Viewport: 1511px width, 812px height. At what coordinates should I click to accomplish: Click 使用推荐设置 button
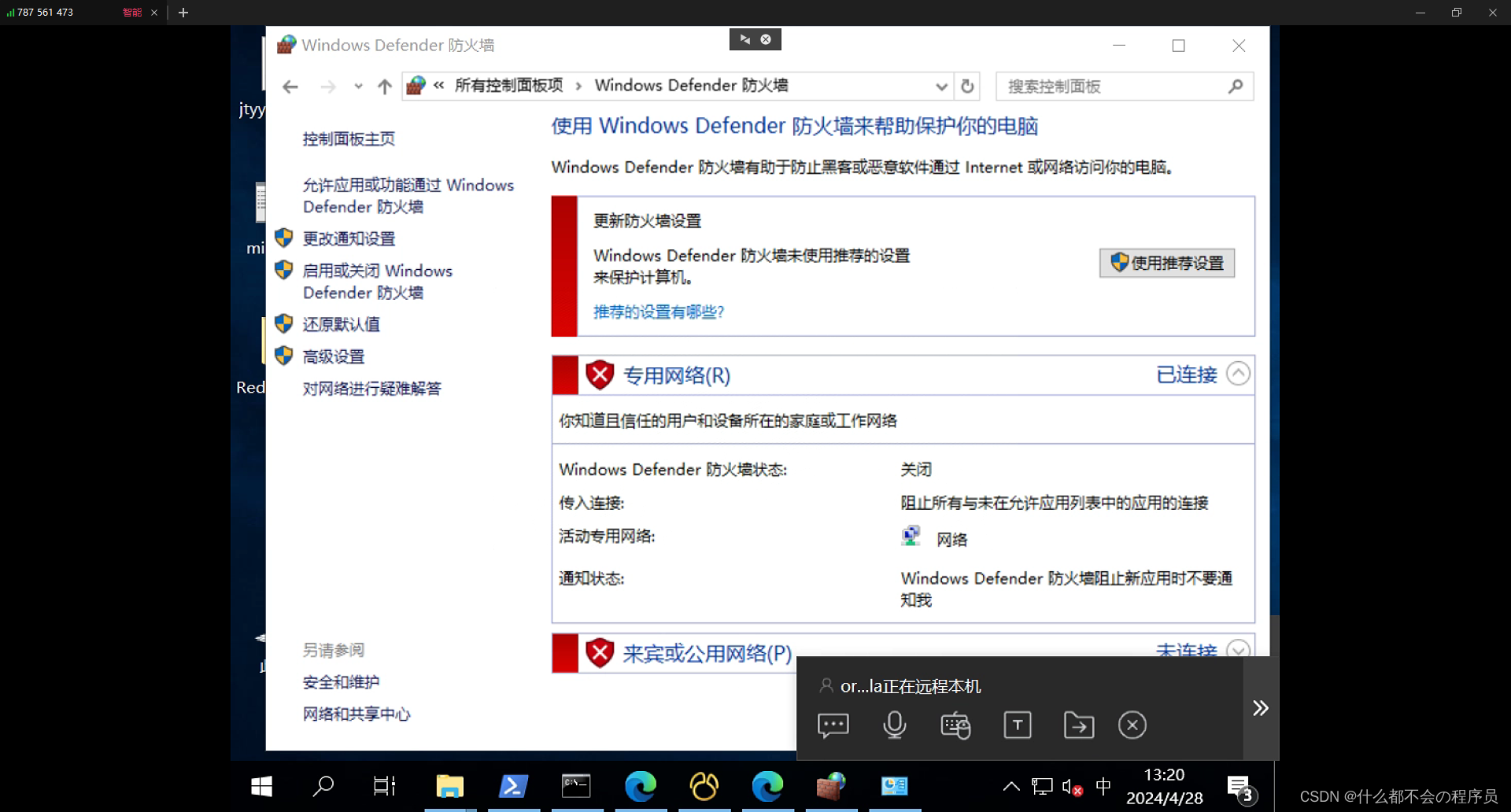coord(1167,263)
